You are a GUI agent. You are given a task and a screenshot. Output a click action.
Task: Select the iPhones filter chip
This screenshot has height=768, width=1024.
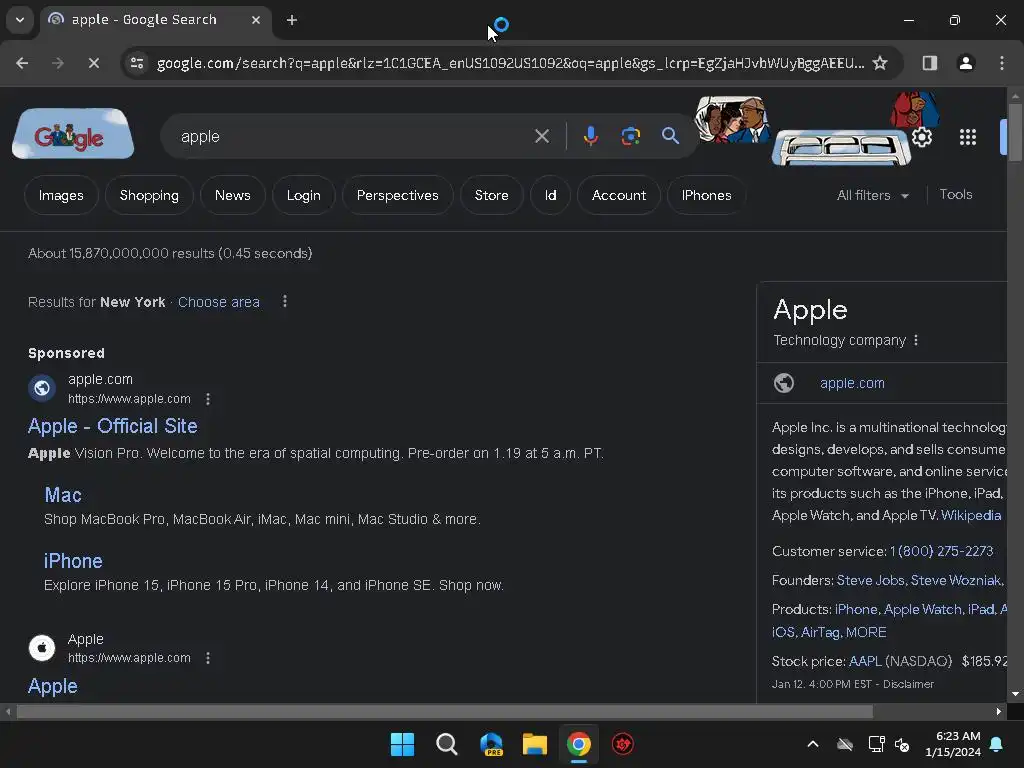point(706,195)
